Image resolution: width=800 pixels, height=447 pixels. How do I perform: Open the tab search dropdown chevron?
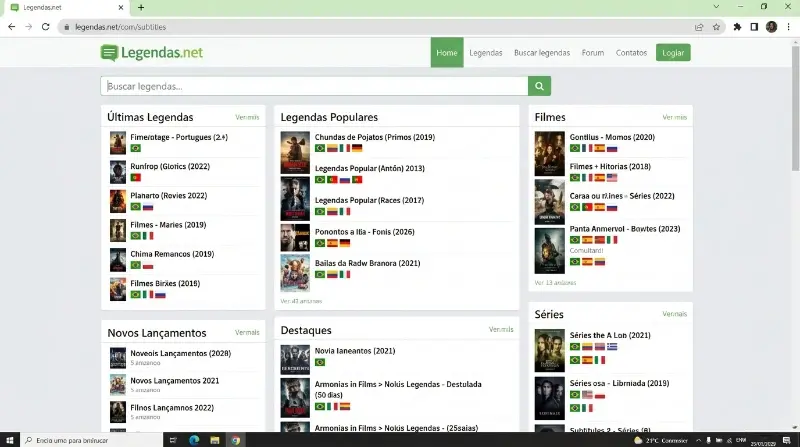pyautogui.click(x=716, y=7)
